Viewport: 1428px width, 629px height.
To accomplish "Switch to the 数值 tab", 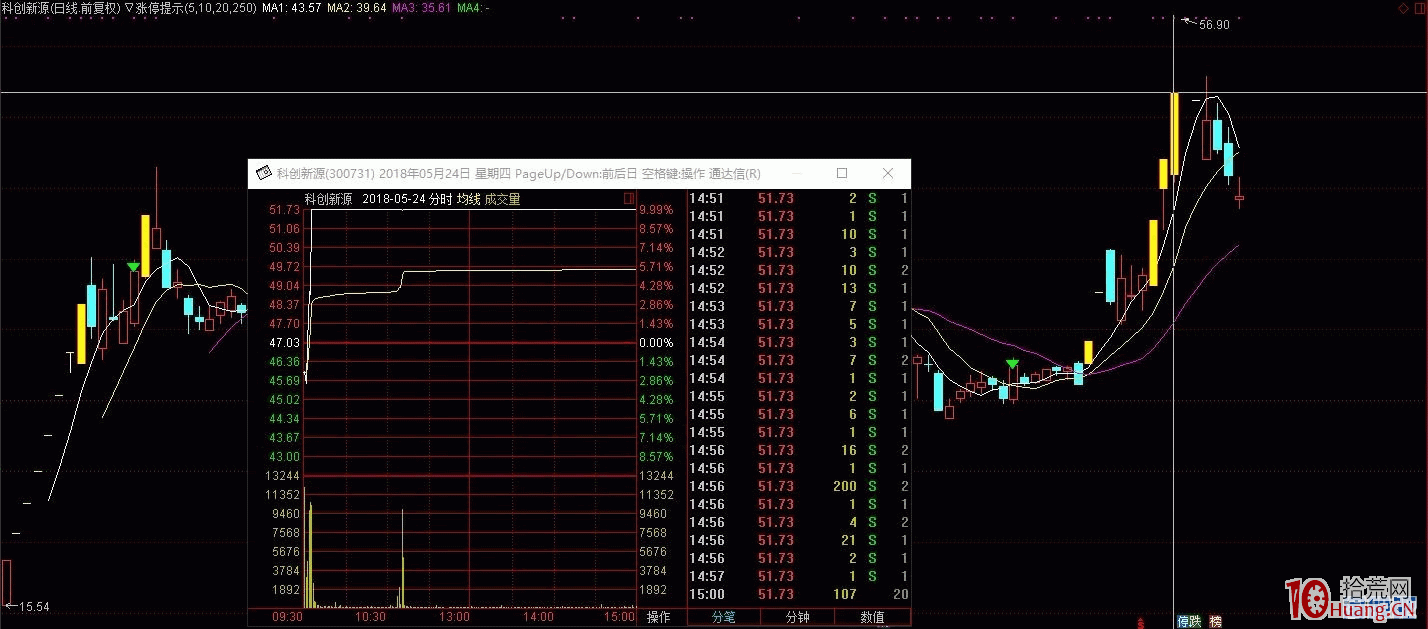I will click(x=872, y=617).
